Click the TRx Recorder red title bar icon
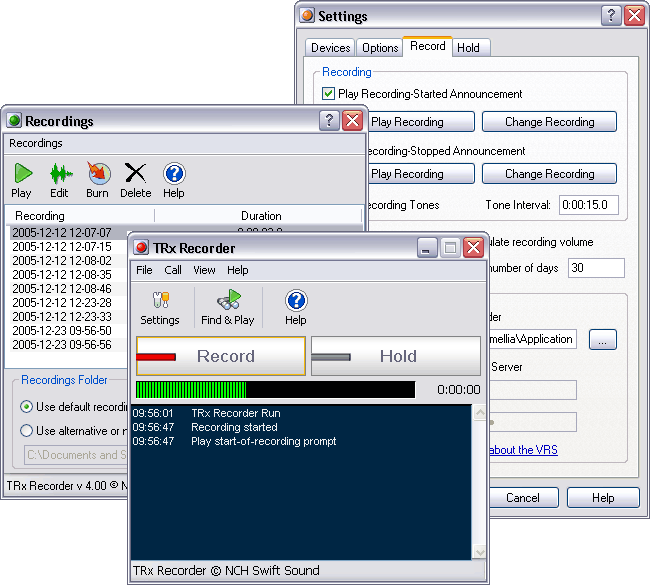 (141, 248)
